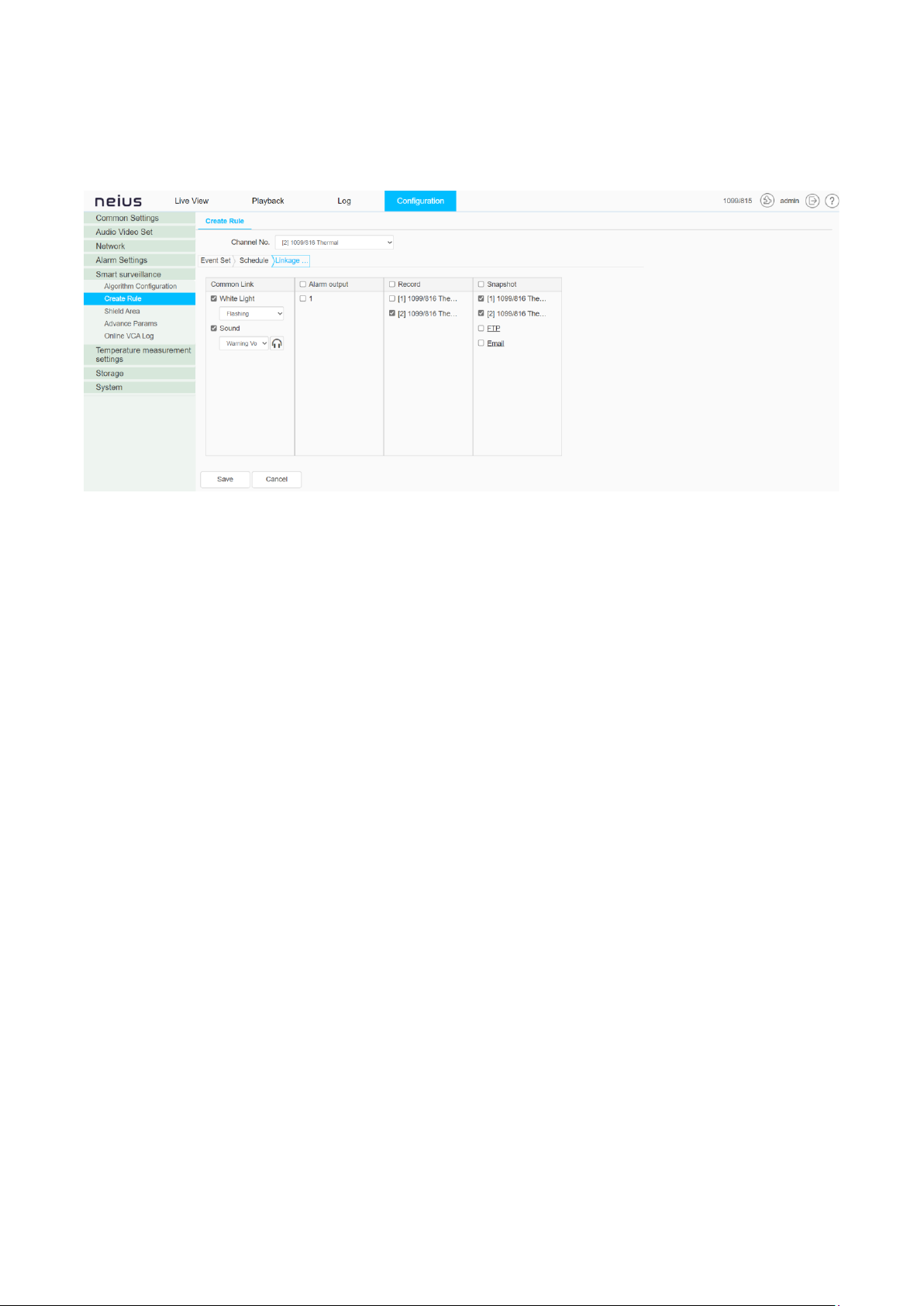Select Create Rule in sidebar

tap(140, 298)
